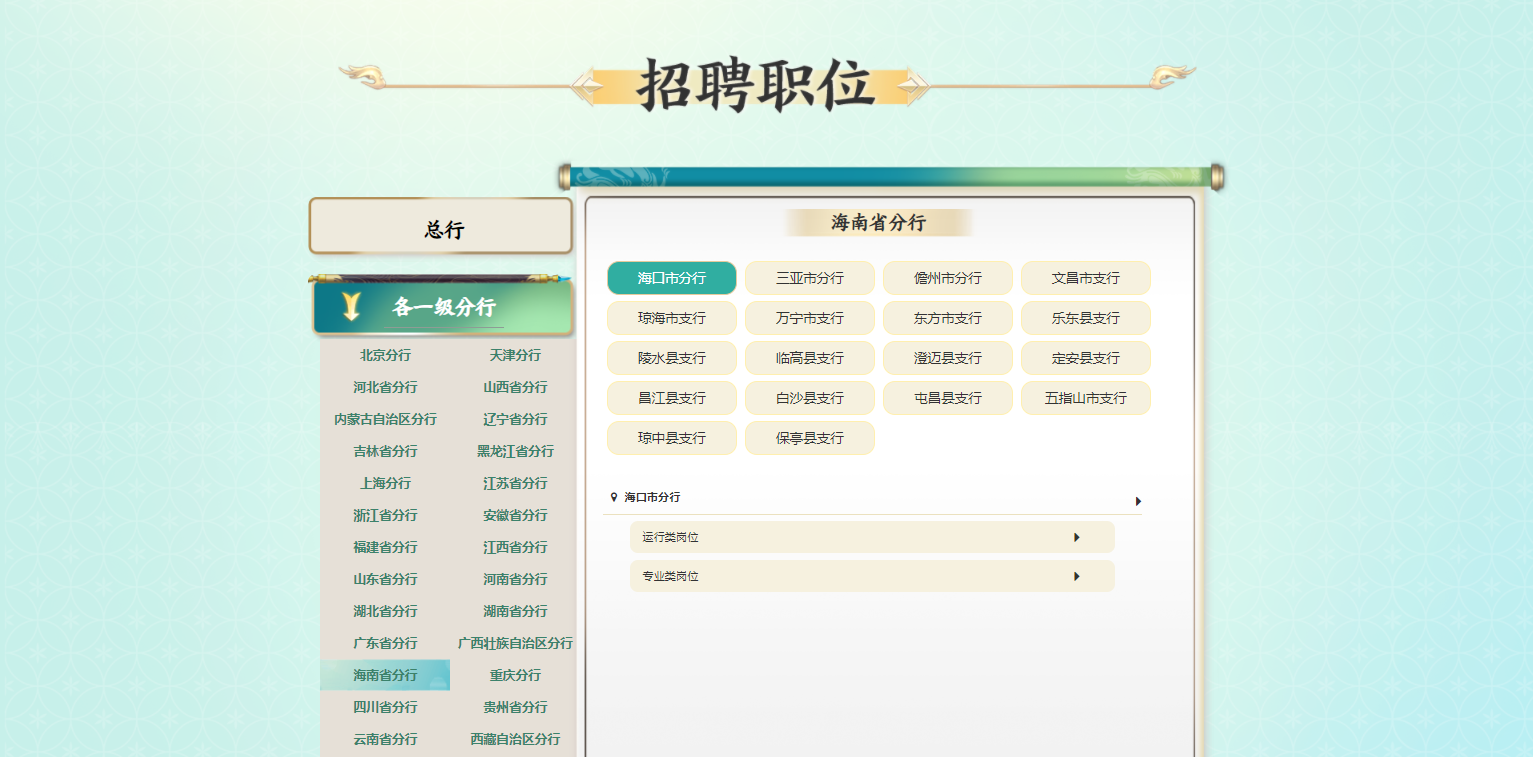1533x757 pixels.
Task: Click the location pin icon beside 海口市分行
Action: click(614, 497)
